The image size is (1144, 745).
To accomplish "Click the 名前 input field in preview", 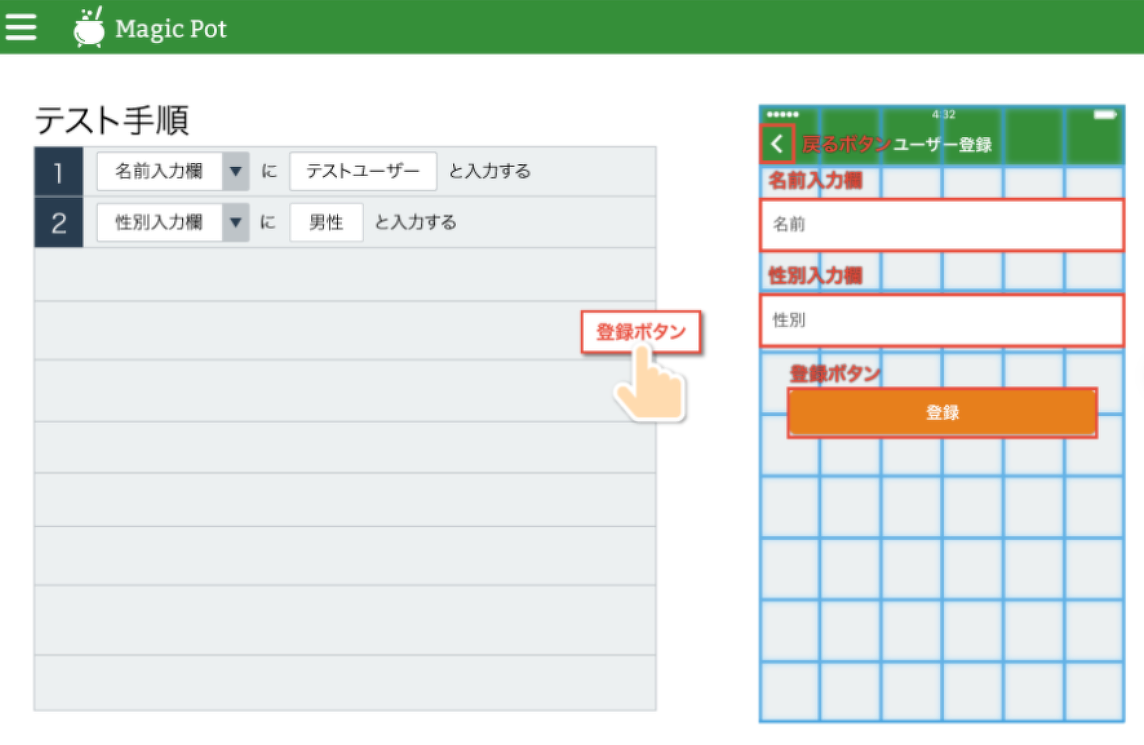I will tap(941, 224).
